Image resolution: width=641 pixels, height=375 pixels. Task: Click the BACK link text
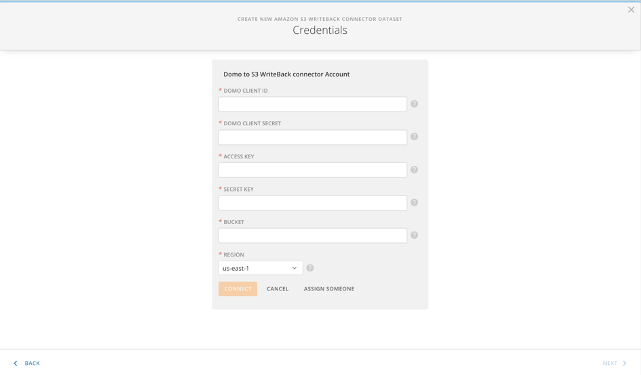tap(32, 363)
